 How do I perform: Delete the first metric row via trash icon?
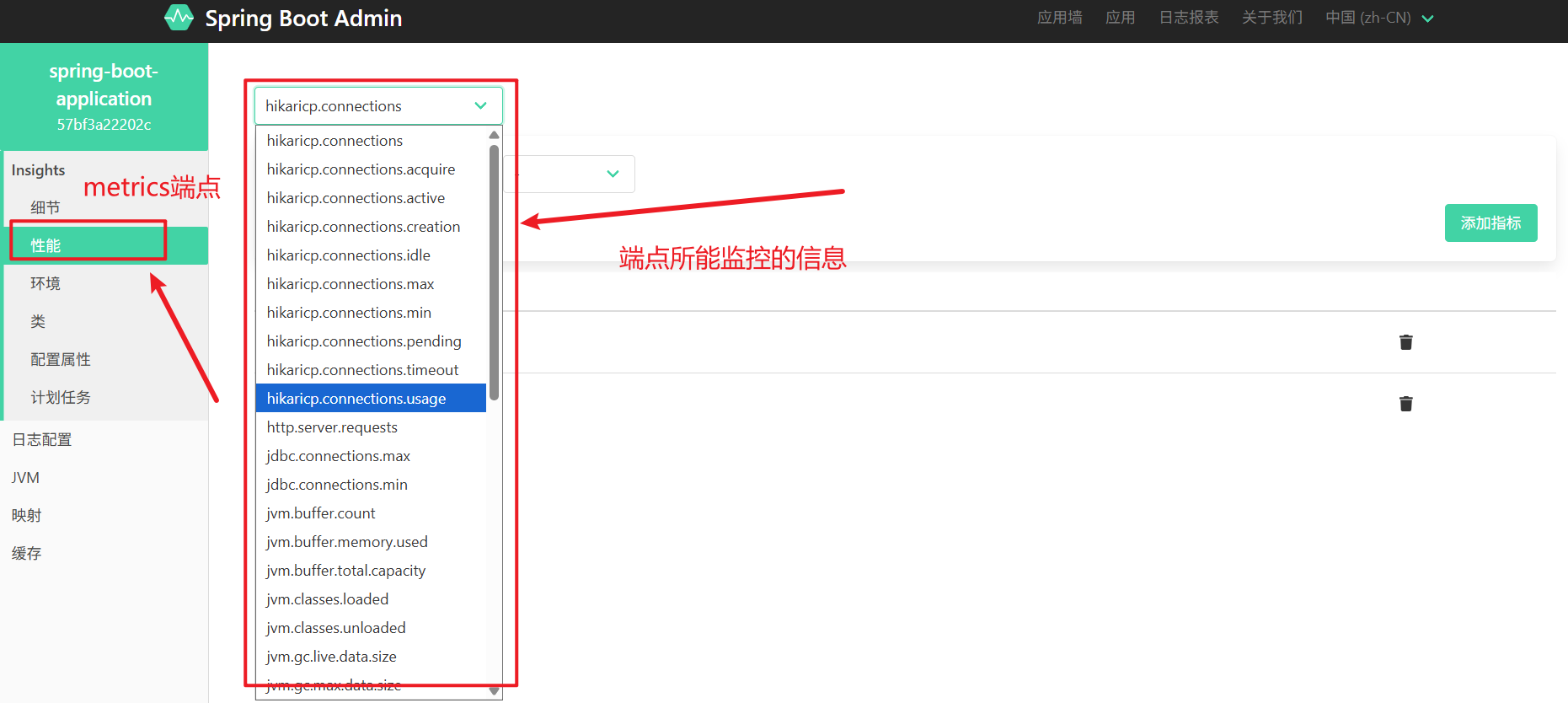coord(1405,342)
